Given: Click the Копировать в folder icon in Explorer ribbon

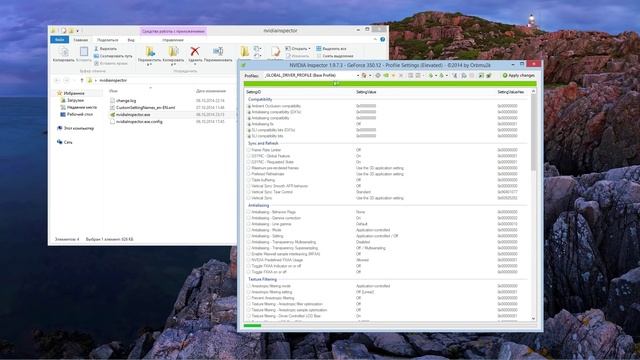Looking at the screenshot, I should 173,51.
